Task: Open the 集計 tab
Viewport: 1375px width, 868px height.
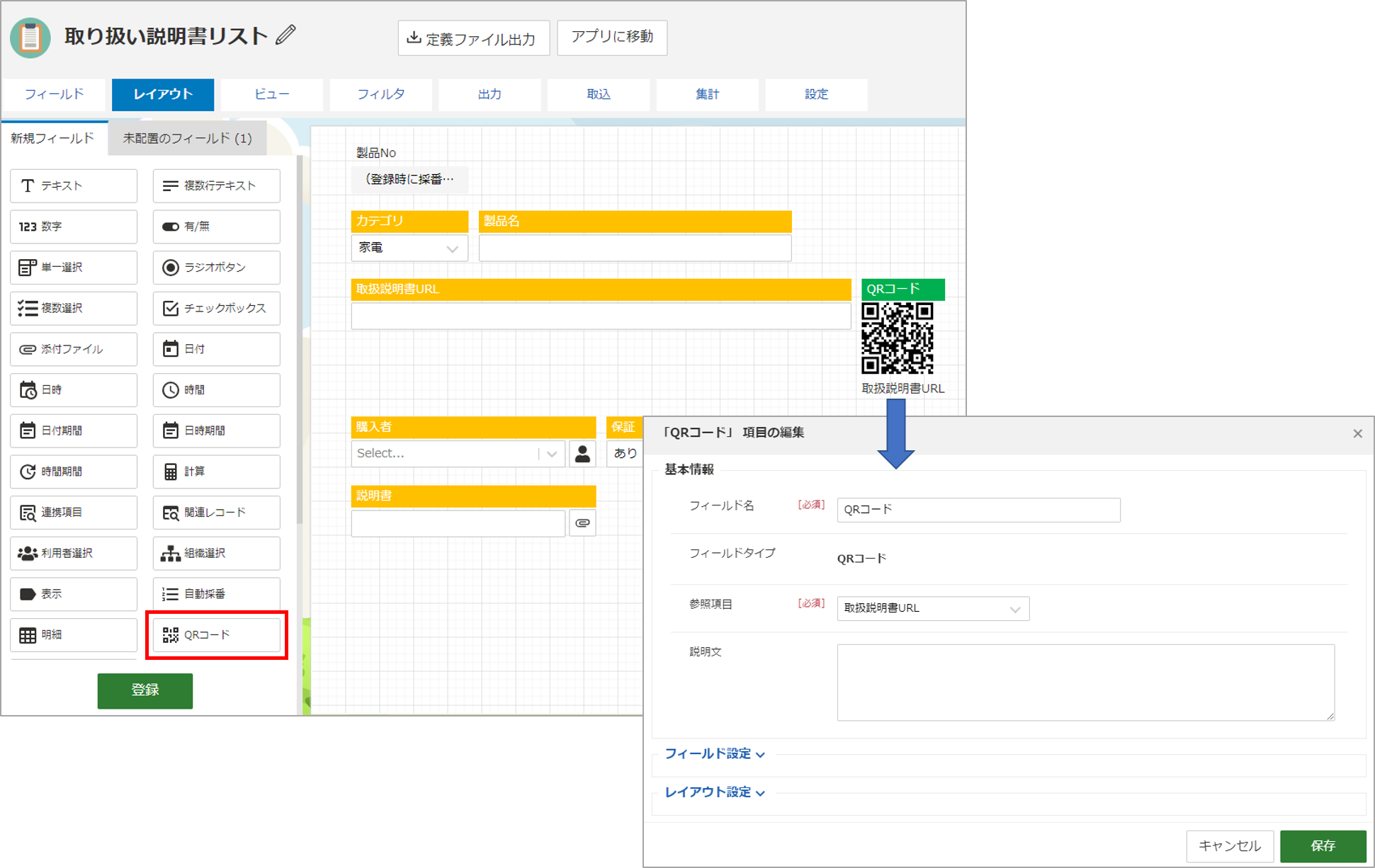Action: pos(708,94)
